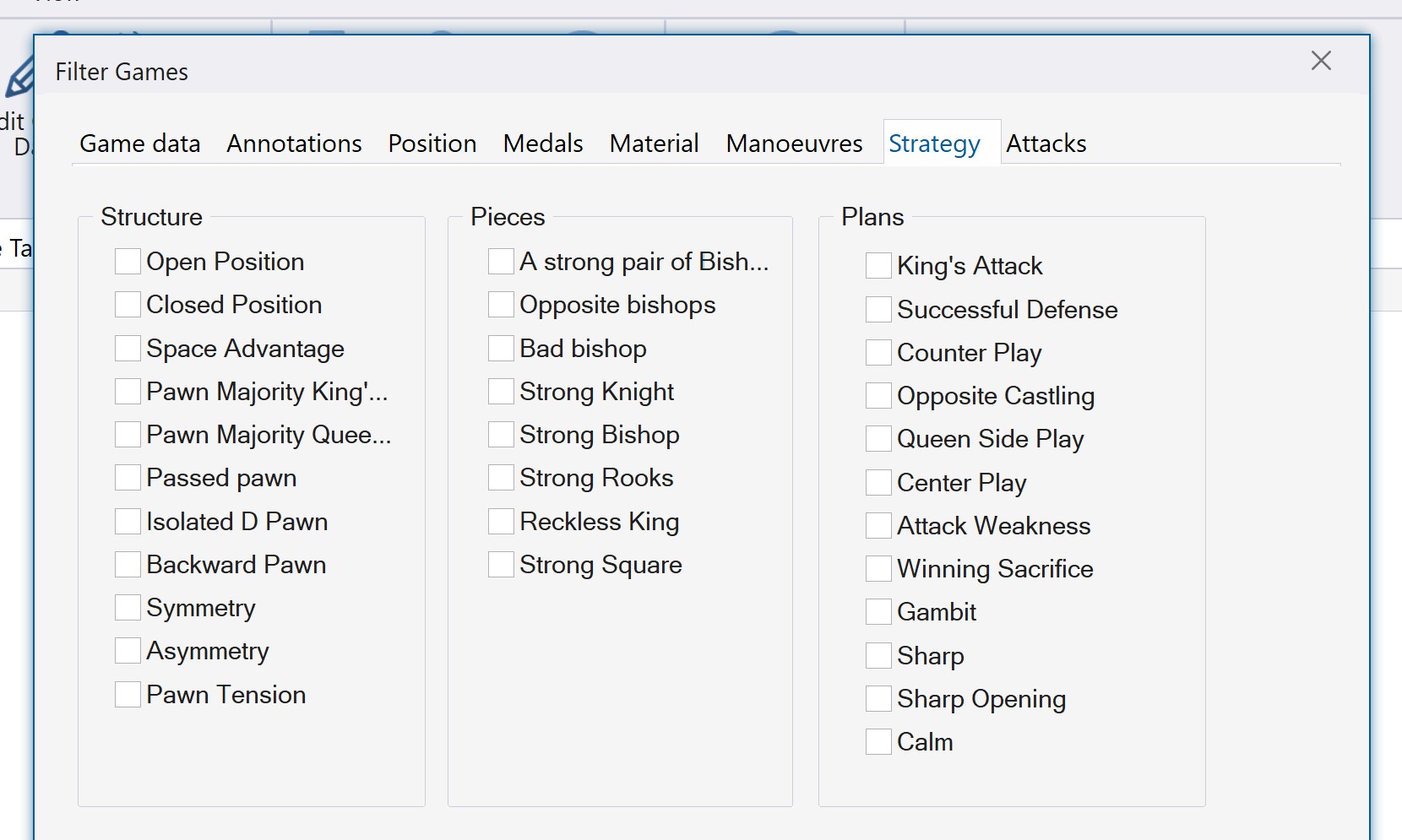This screenshot has width=1402, height=840.
Task: Check the Opposite Castling option
Action: point(878,395)
